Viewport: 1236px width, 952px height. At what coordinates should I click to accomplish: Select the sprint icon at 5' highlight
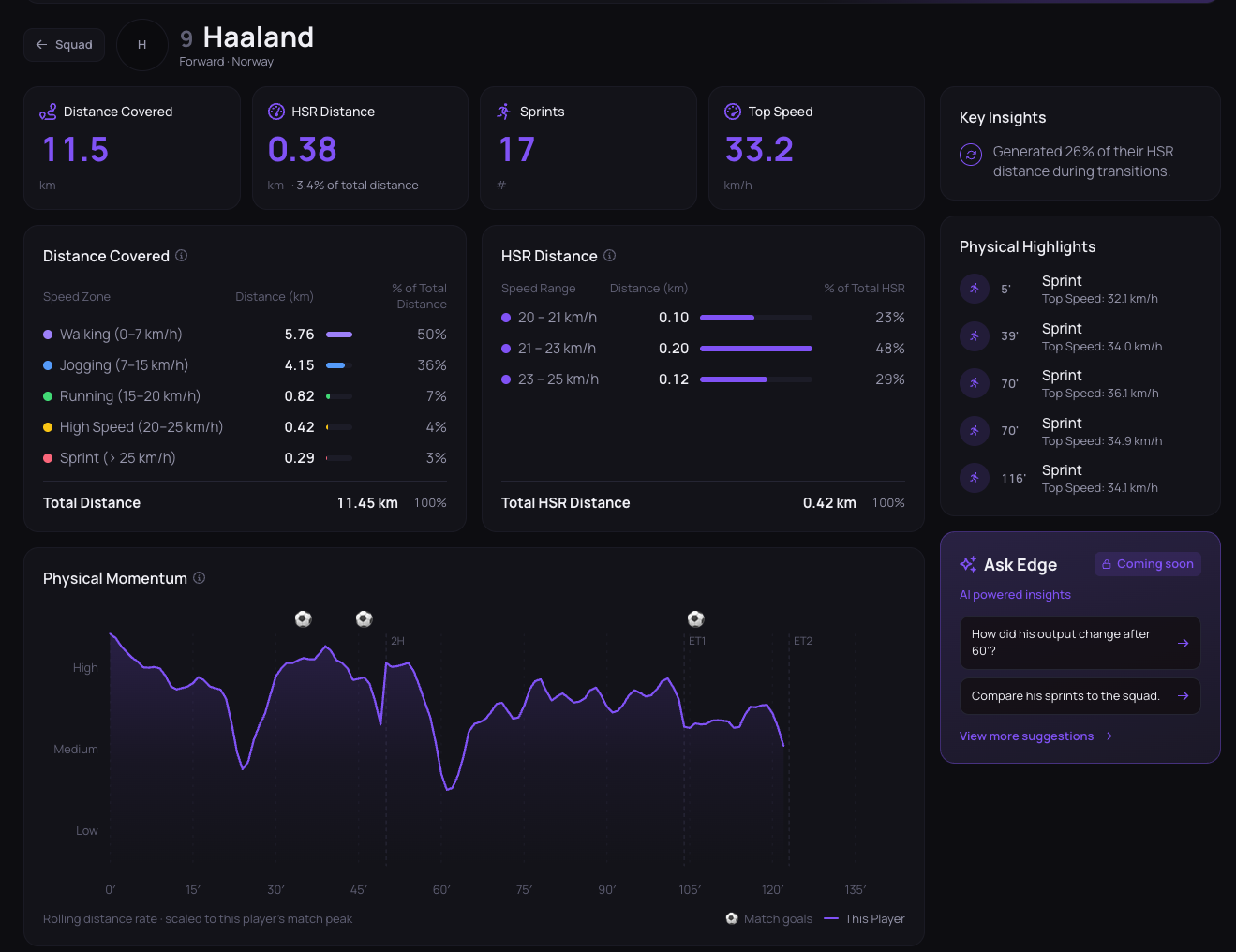(x=975, y=289)
